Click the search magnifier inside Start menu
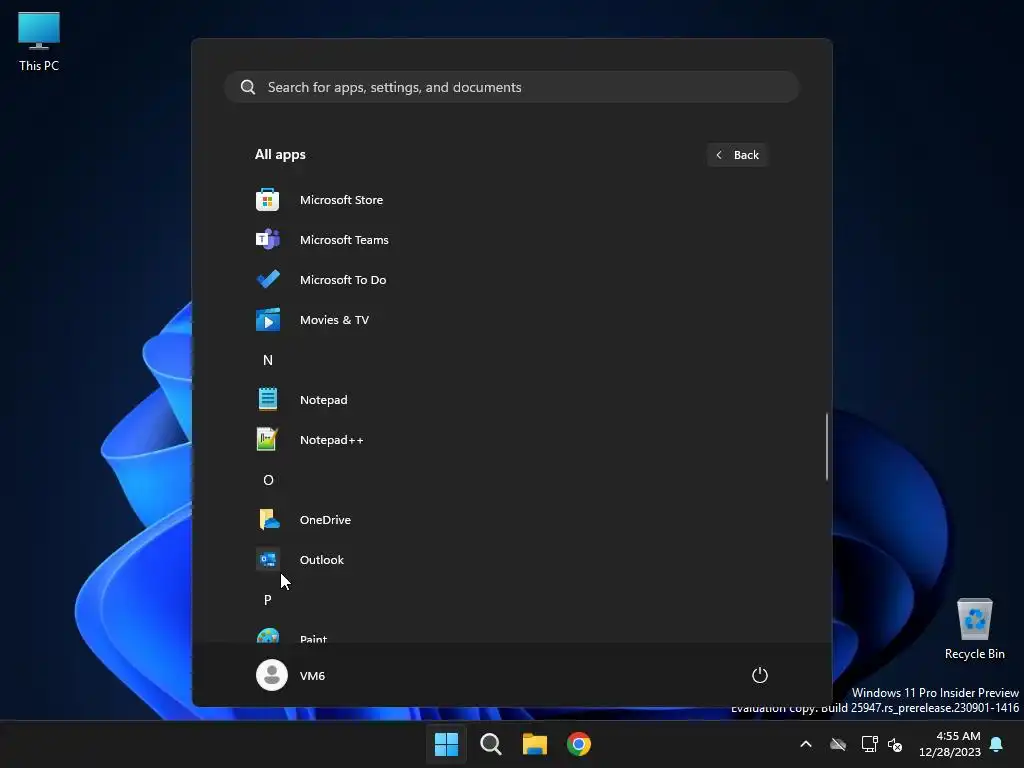Image resolution: width=1024 pixels, height=768 pixels. click(248, 87)
